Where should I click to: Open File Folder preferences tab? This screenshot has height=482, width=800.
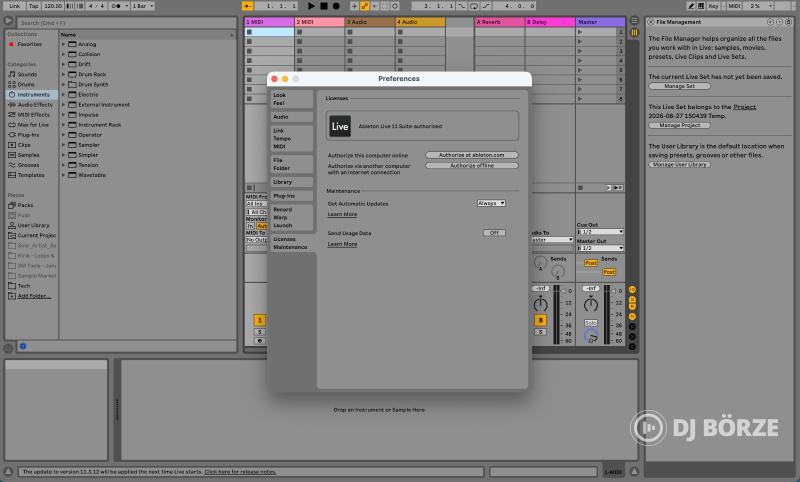coord(291,164)
